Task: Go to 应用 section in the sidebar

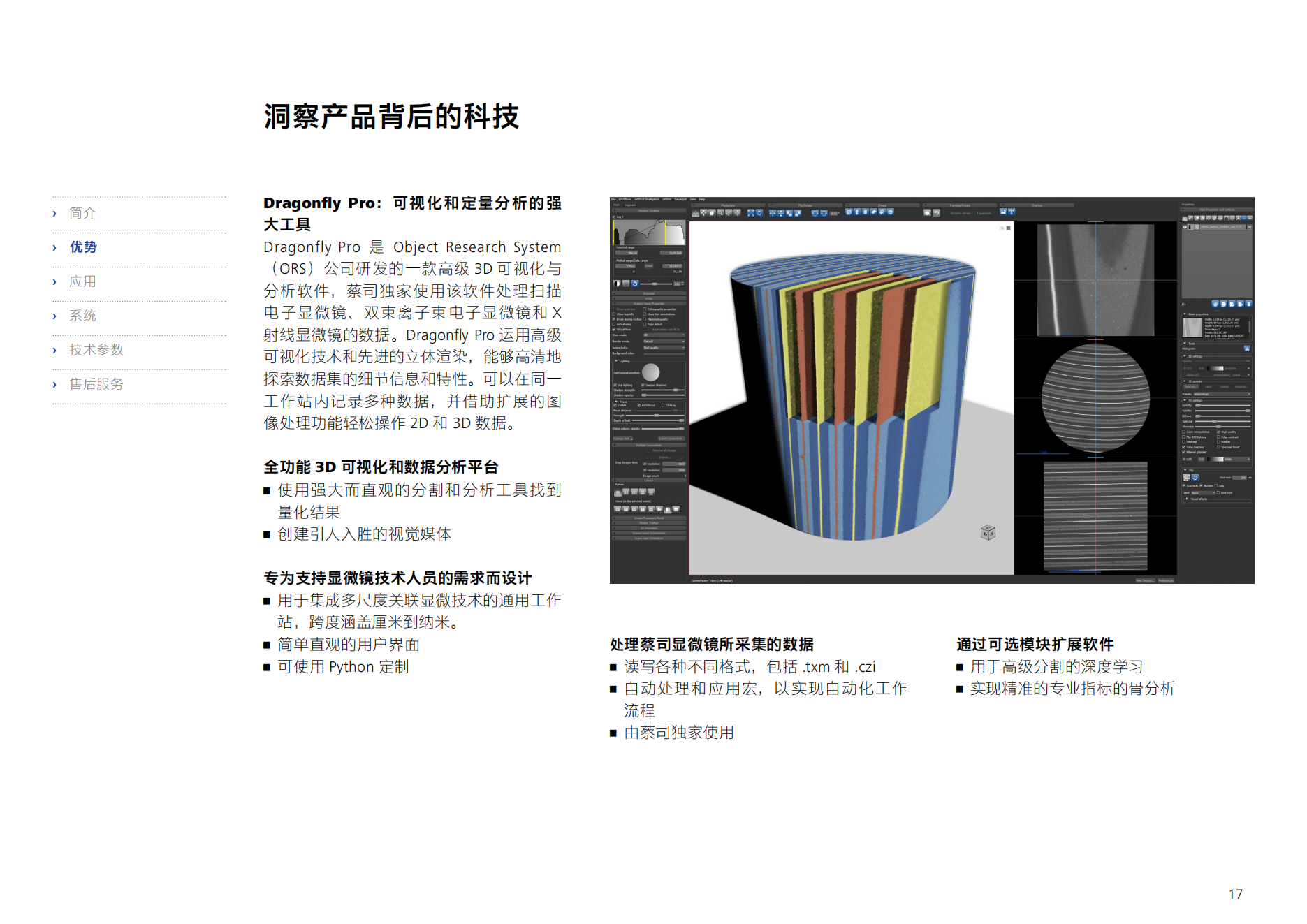Action: tap(82, 281)
